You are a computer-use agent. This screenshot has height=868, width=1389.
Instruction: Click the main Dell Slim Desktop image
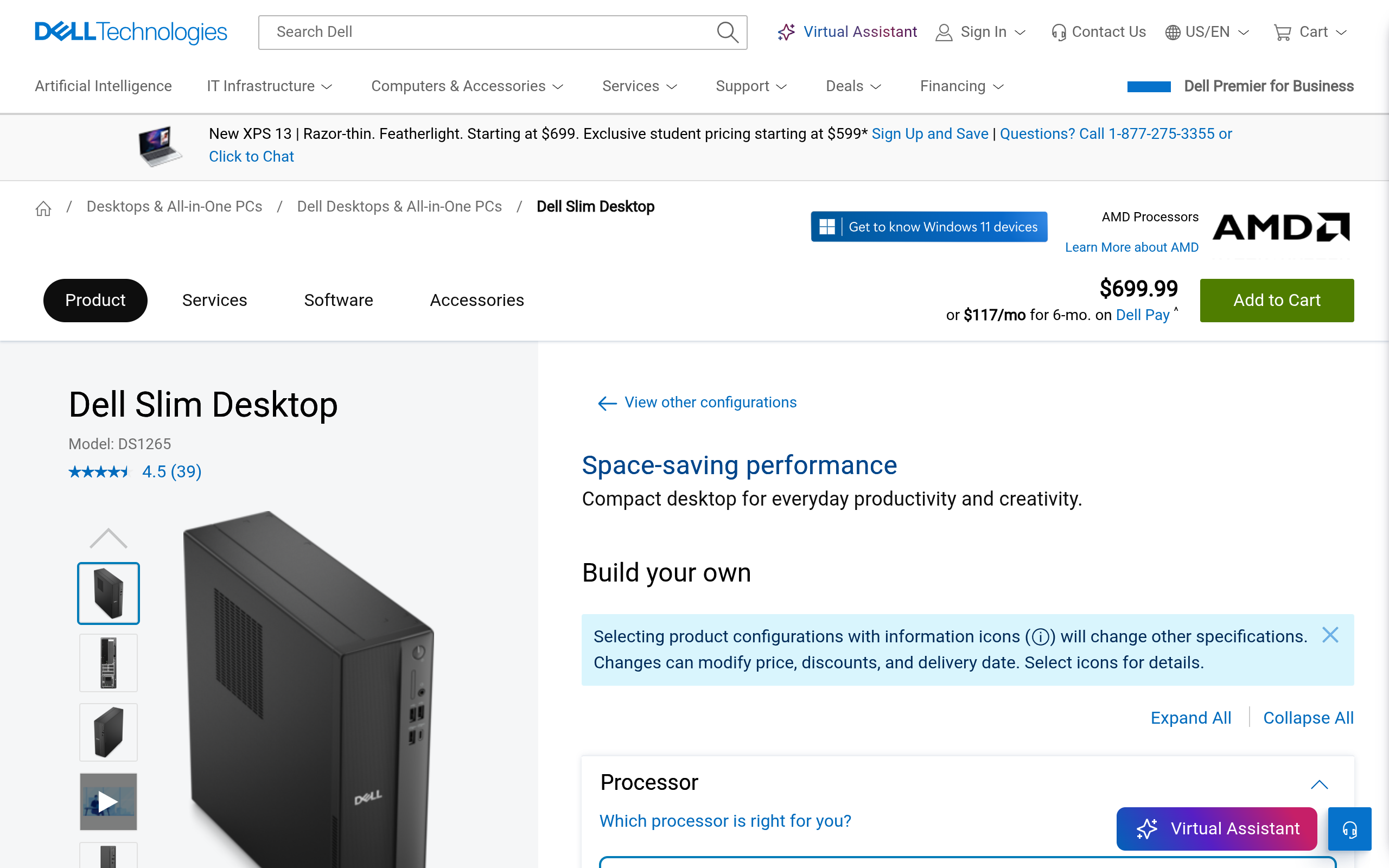[309, 689]
